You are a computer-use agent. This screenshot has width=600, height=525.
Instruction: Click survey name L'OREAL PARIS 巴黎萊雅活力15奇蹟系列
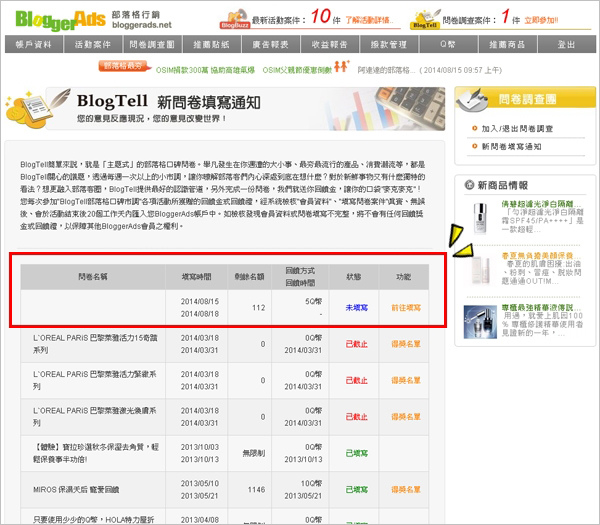tap(95, 344)
